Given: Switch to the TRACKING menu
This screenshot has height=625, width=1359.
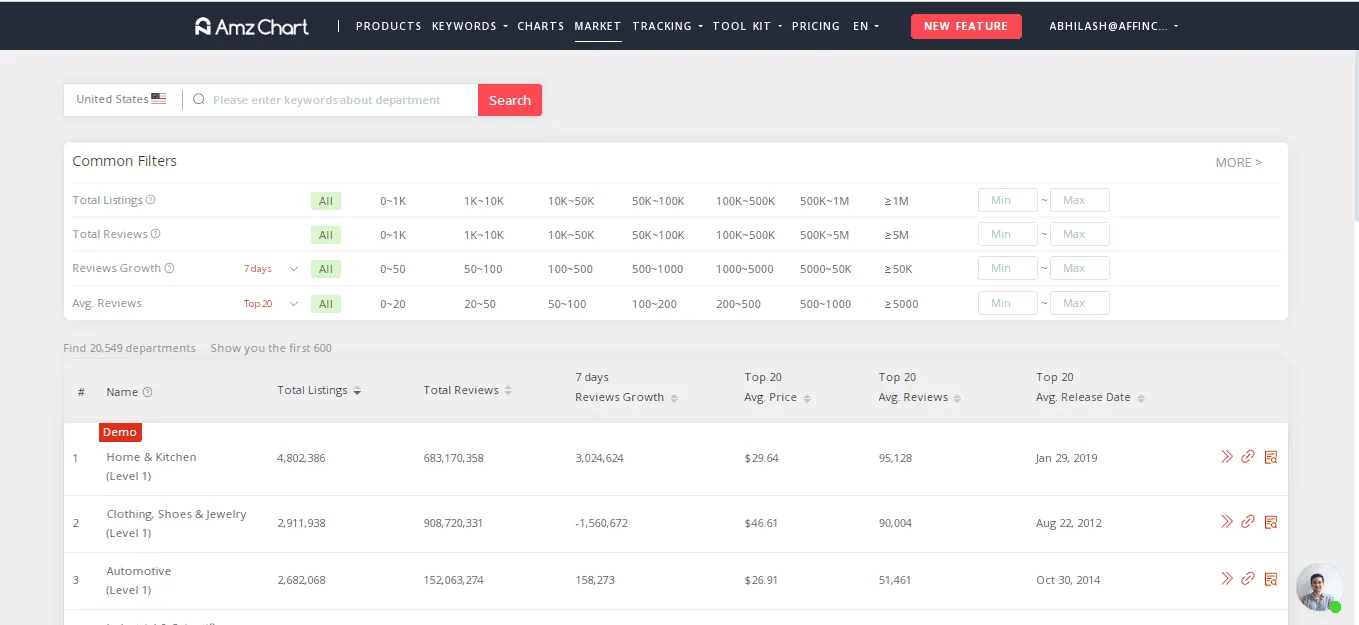Looking at the screenshot, I should (662, 26).
